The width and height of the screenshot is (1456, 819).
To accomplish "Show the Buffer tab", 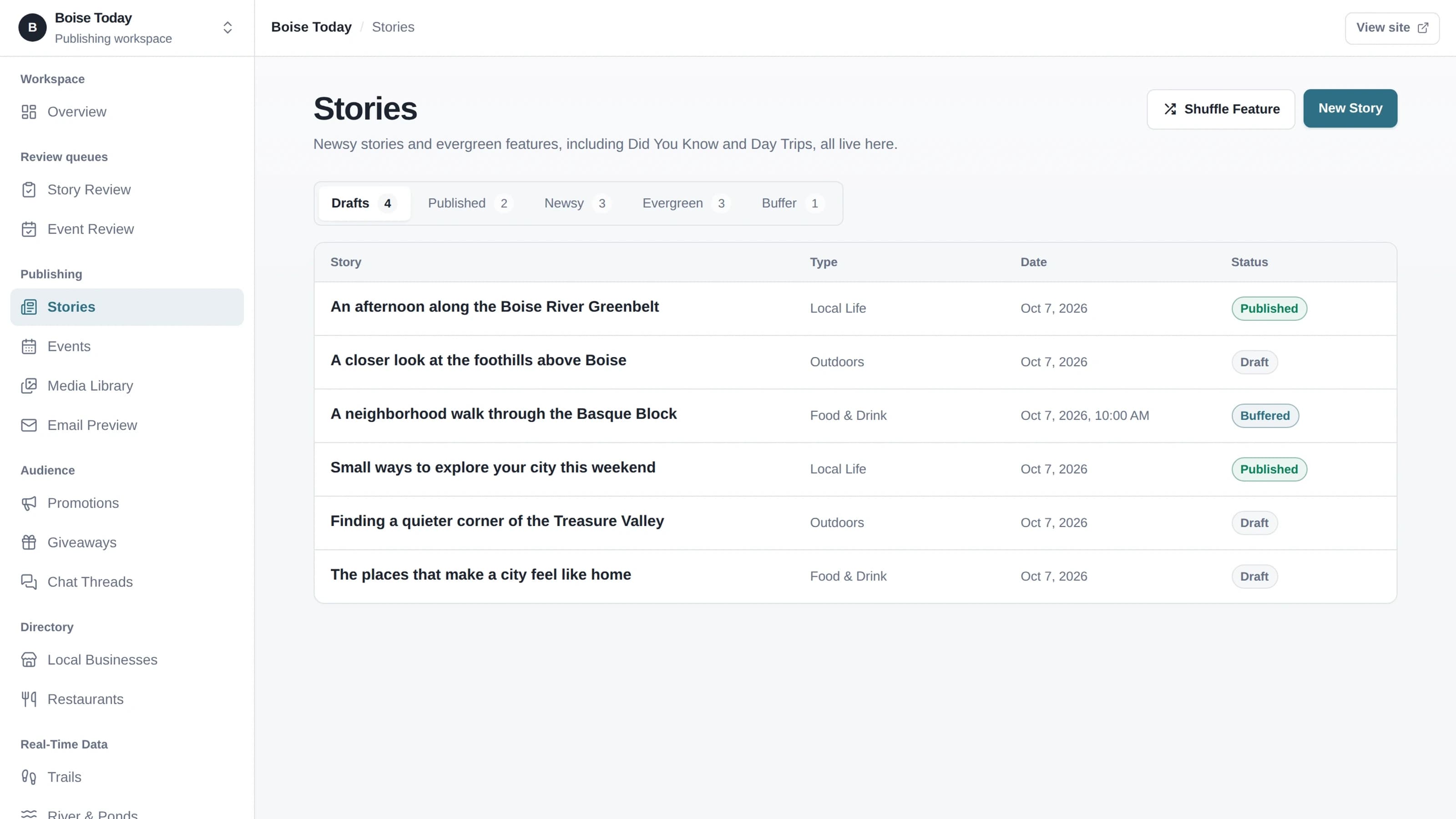I will tap(793, 203).
